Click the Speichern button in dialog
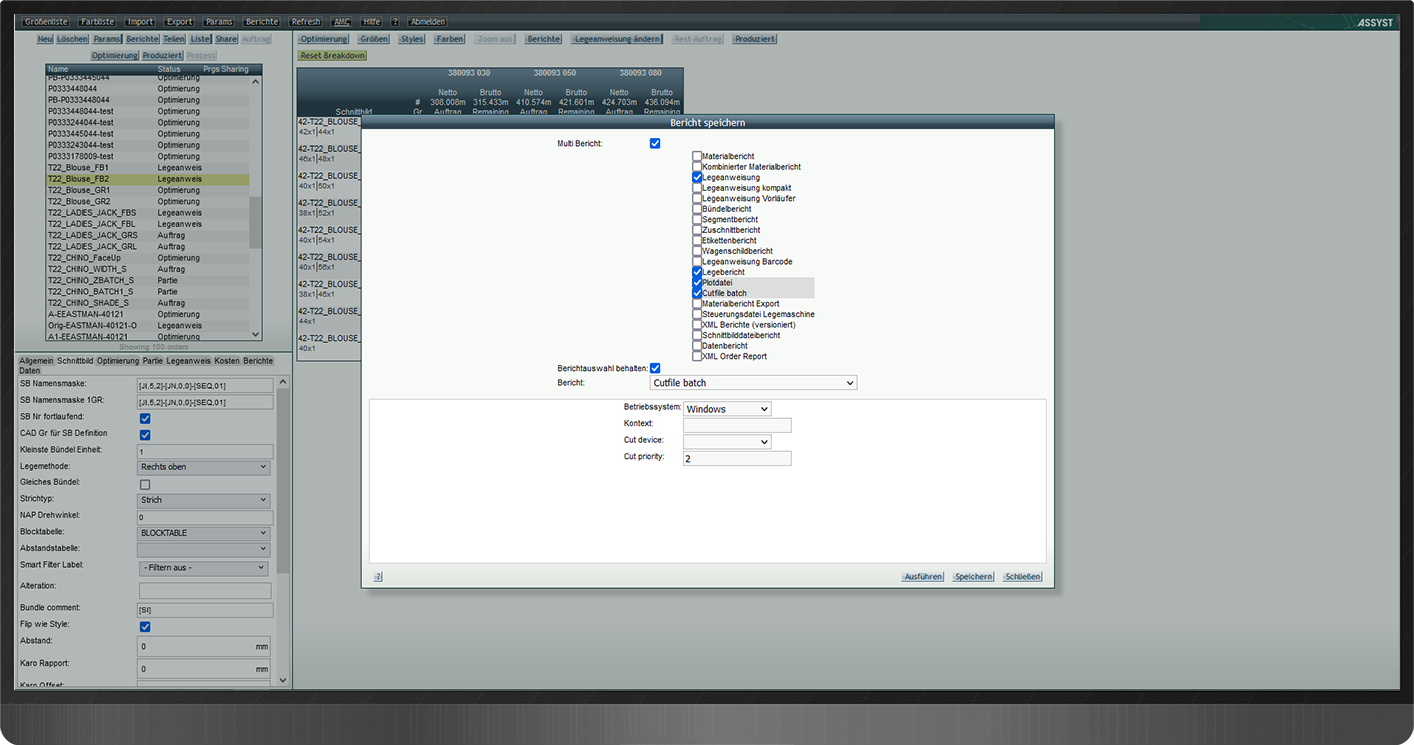 (x=973, y=577)
